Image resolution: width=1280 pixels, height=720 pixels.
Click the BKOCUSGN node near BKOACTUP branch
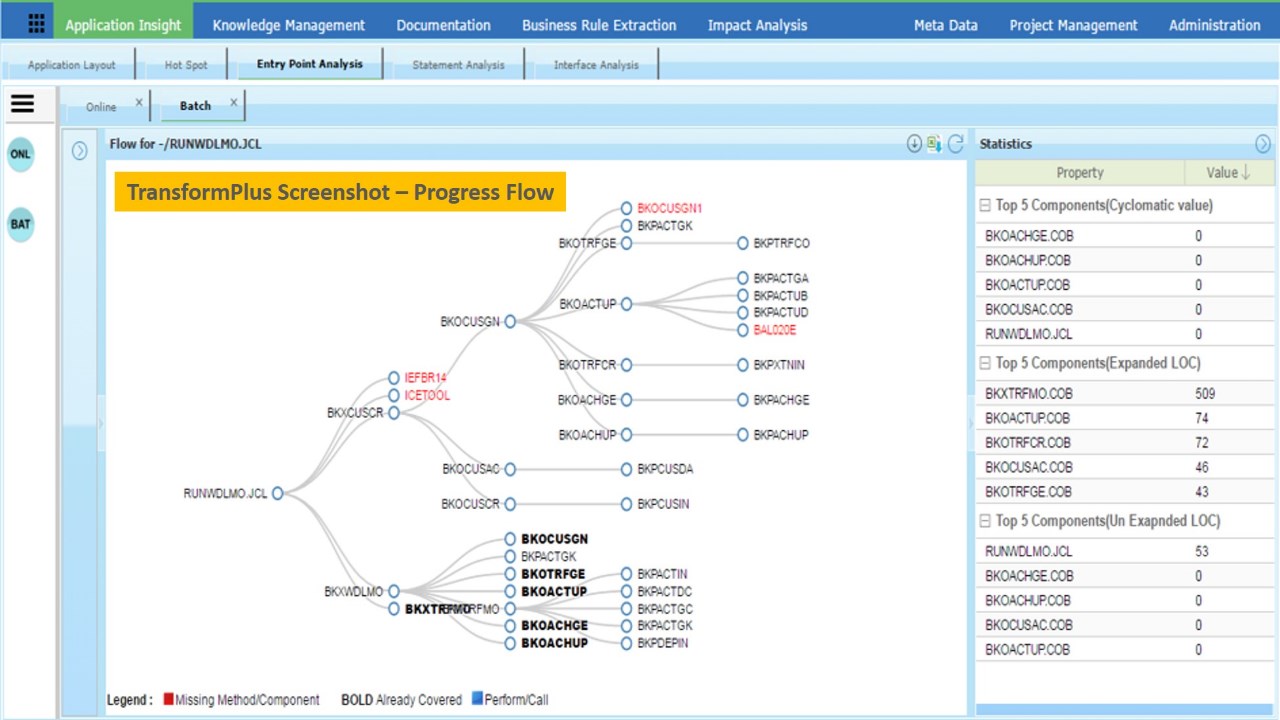pos(510,322)
